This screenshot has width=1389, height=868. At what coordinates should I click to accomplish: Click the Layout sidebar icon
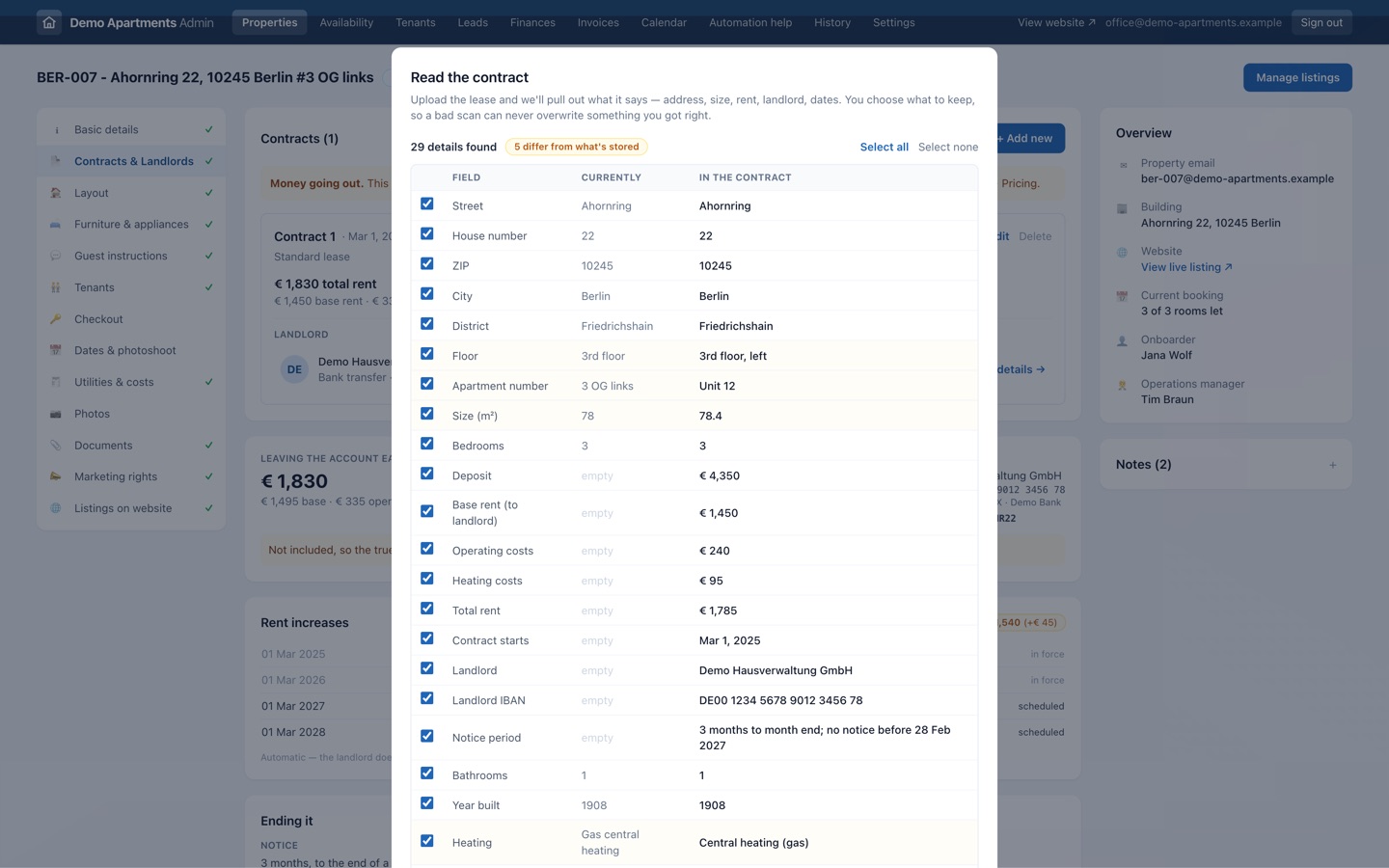[56, 193]
